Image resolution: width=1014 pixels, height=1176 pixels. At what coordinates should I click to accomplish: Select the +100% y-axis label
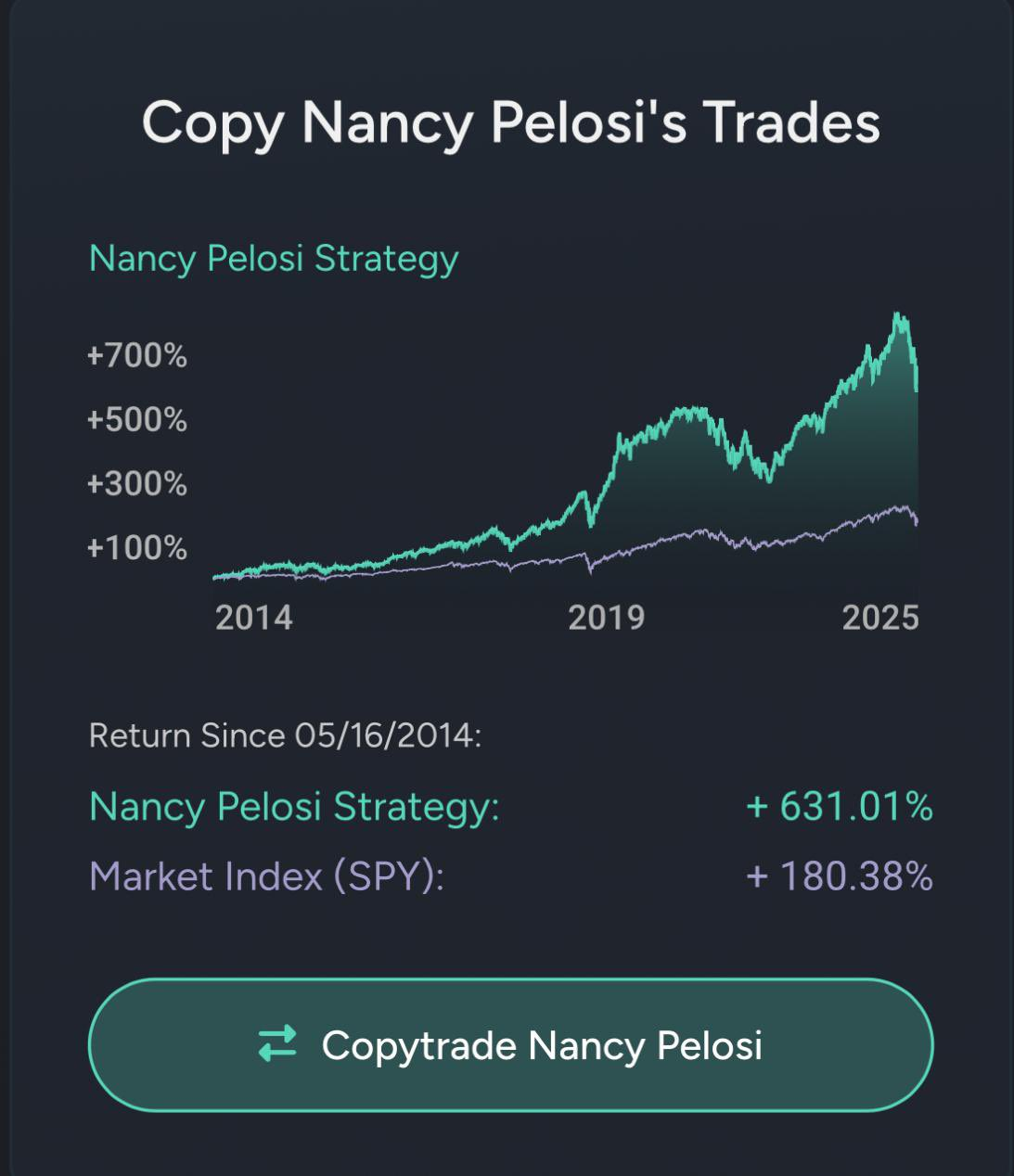click(x=137, y=548)
